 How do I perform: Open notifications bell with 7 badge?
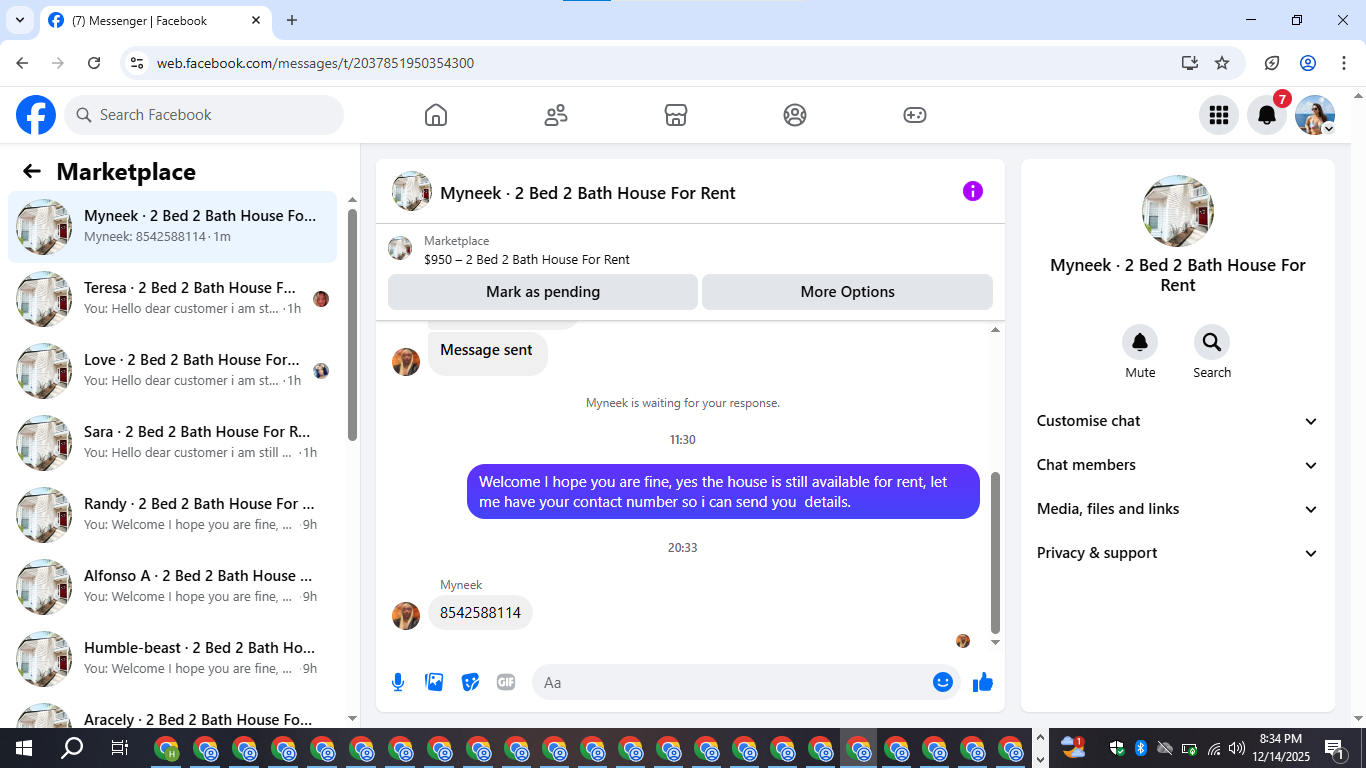click(x=1267, y=115)
